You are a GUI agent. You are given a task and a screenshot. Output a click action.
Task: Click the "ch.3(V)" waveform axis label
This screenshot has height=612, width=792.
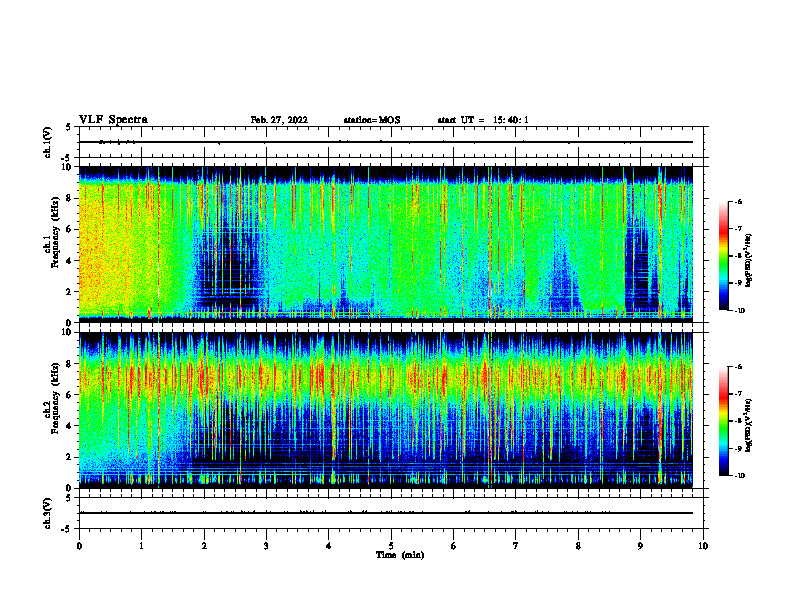pos(47,513)
